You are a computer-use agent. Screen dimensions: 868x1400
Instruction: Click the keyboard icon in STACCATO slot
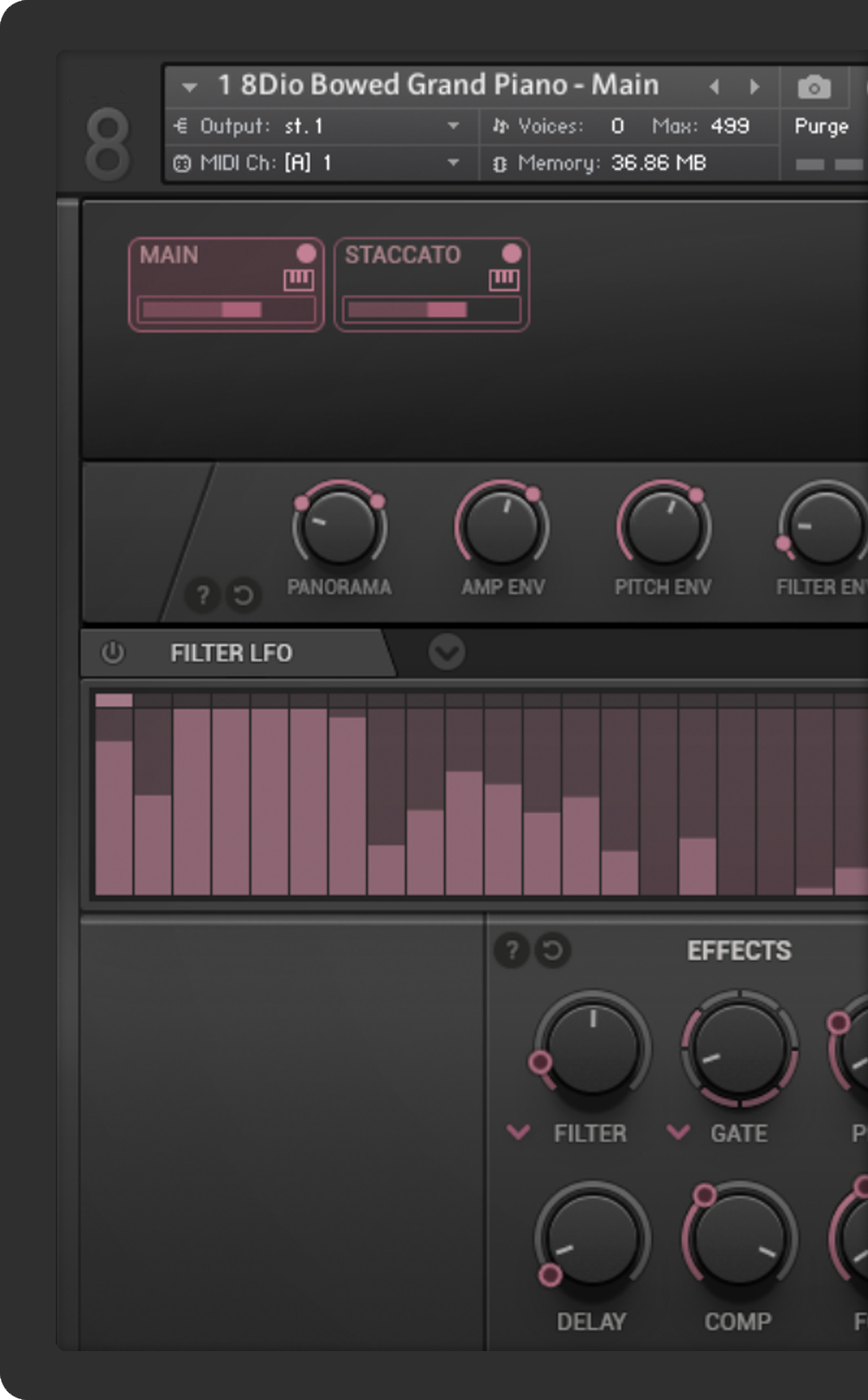tap(504, 280)
